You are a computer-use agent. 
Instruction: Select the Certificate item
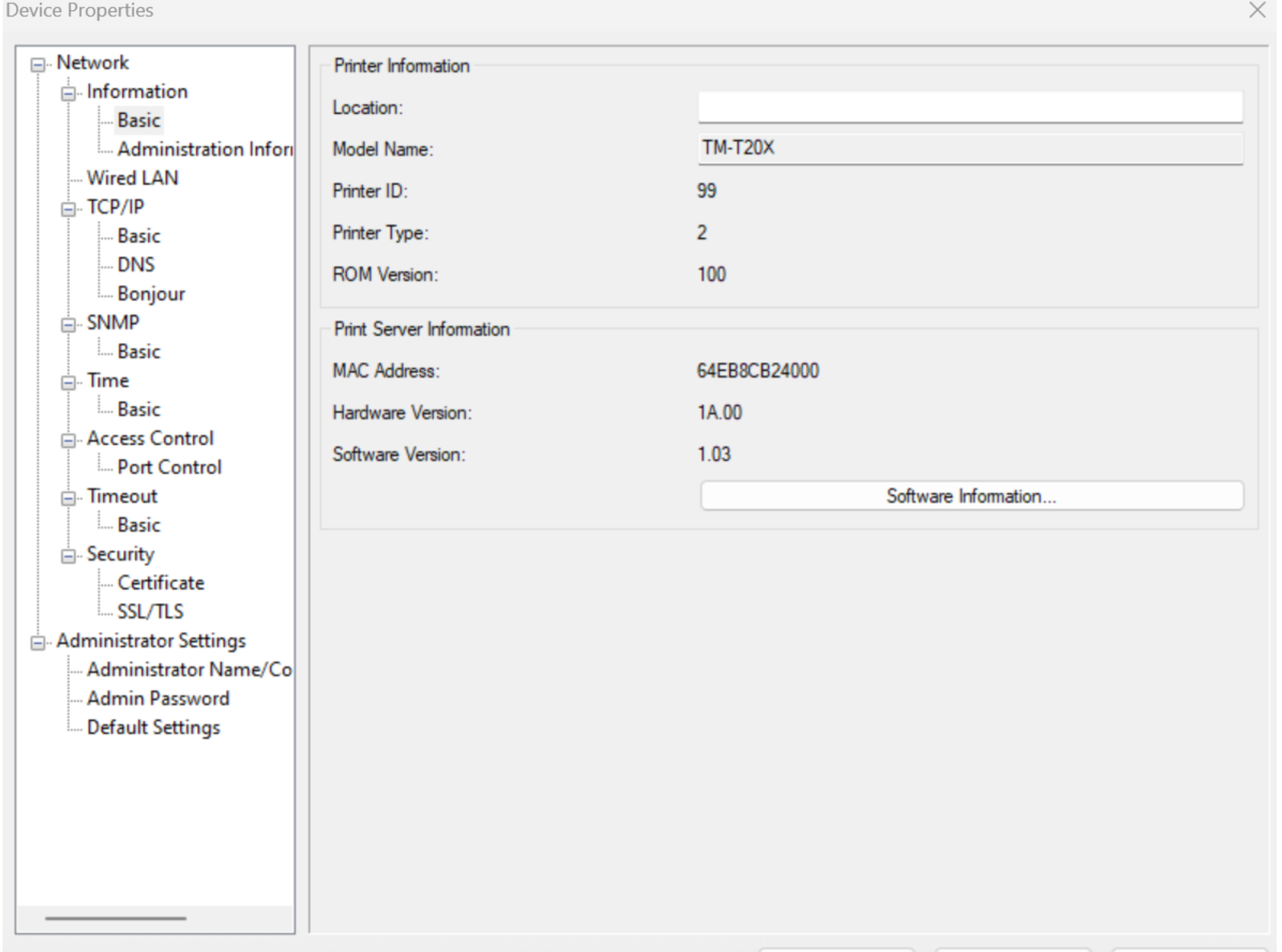[x=160, y=583]
